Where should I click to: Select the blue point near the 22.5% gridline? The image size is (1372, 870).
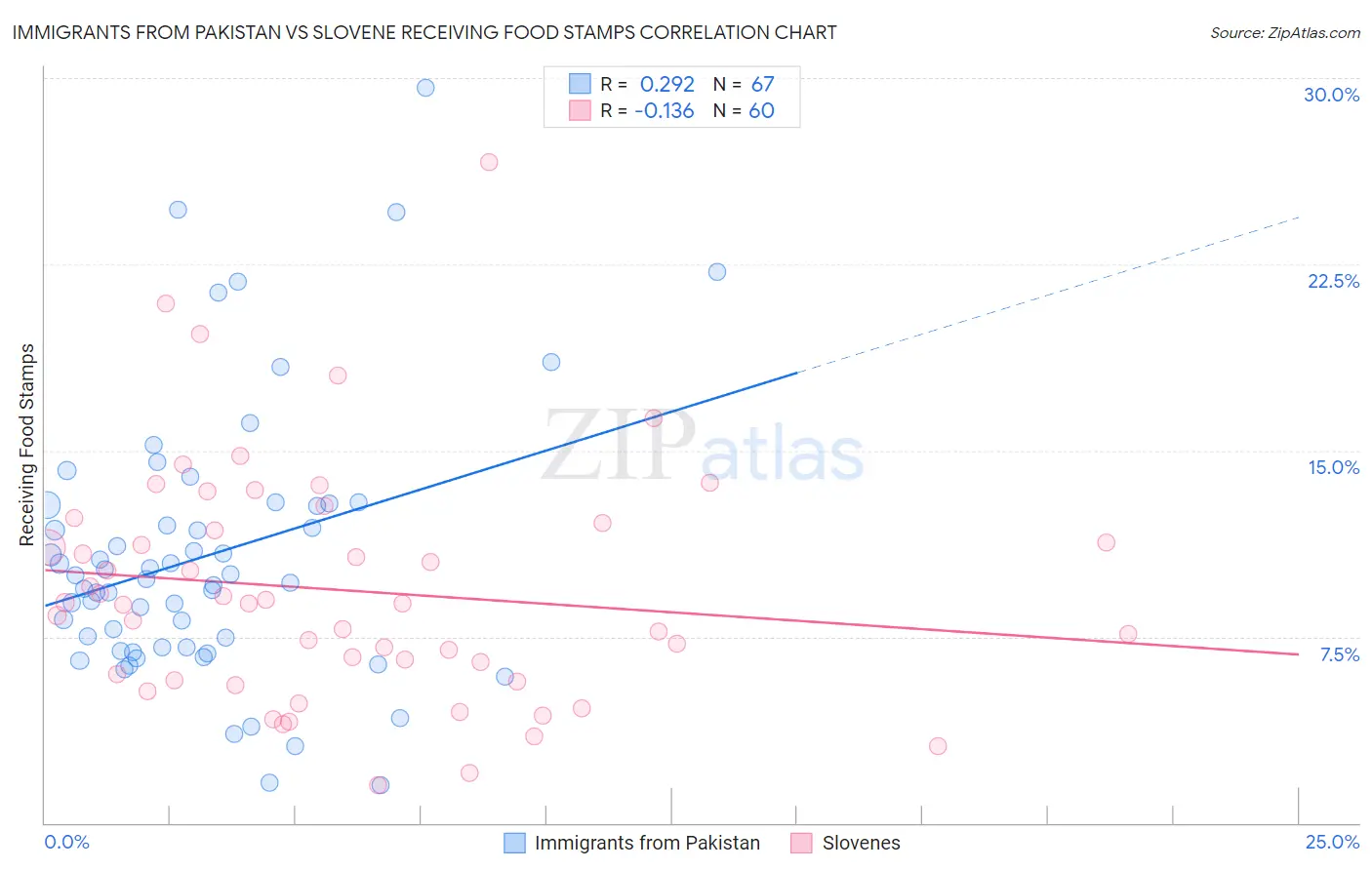tap(717, 272)
